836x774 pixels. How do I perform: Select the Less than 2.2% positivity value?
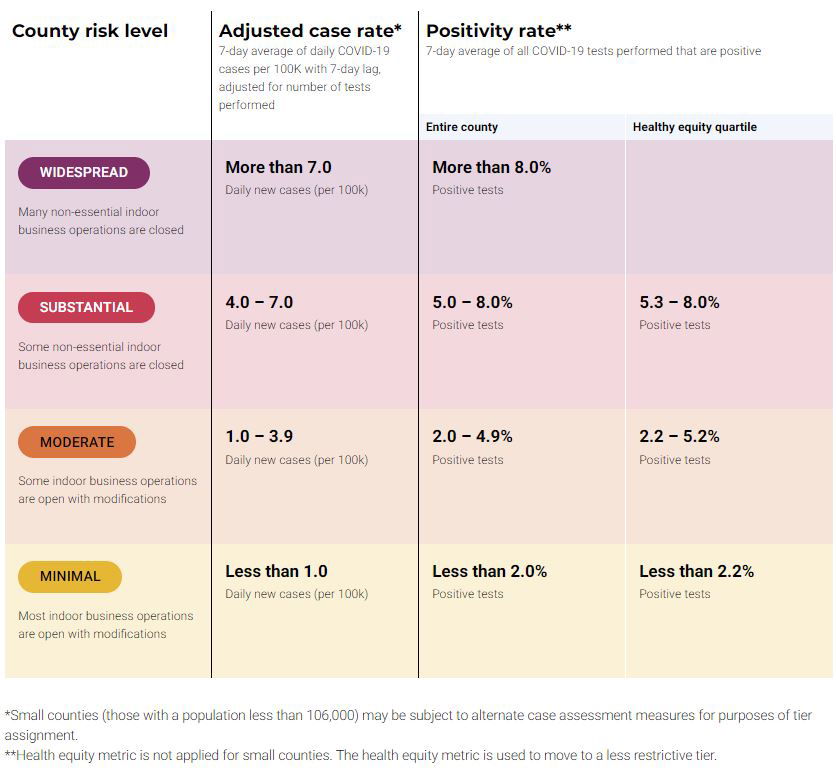pos(696,571)
